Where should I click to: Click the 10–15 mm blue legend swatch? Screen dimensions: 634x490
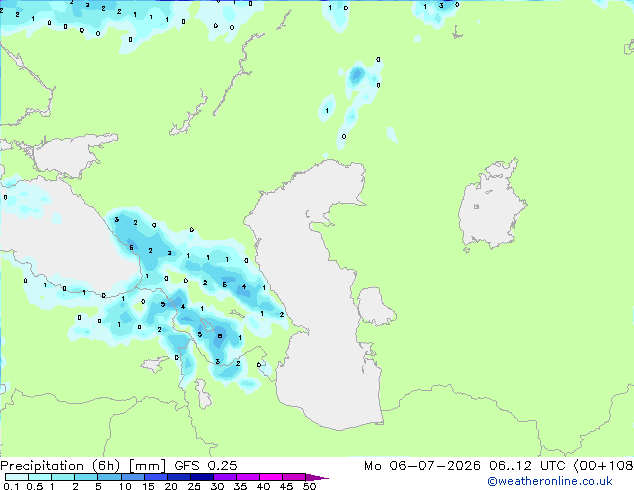[133, 477]
